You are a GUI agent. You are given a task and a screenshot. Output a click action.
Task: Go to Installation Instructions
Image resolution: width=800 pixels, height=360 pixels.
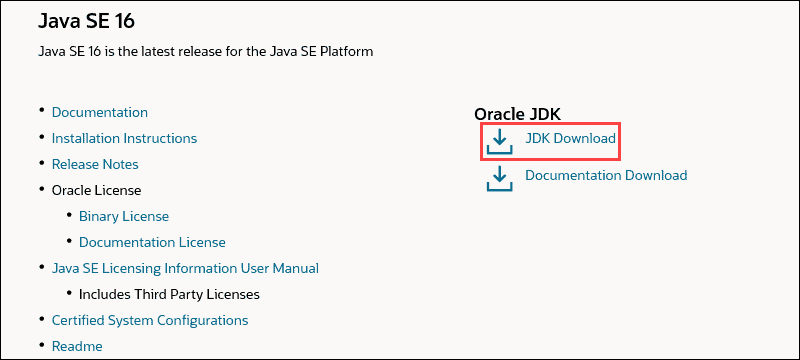124,138
